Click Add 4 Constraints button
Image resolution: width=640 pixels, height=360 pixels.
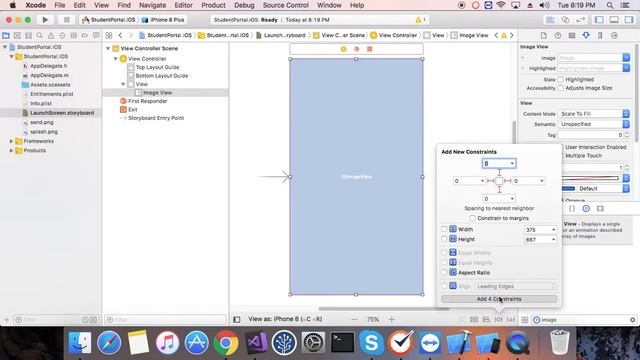click(x=499, y=299)
